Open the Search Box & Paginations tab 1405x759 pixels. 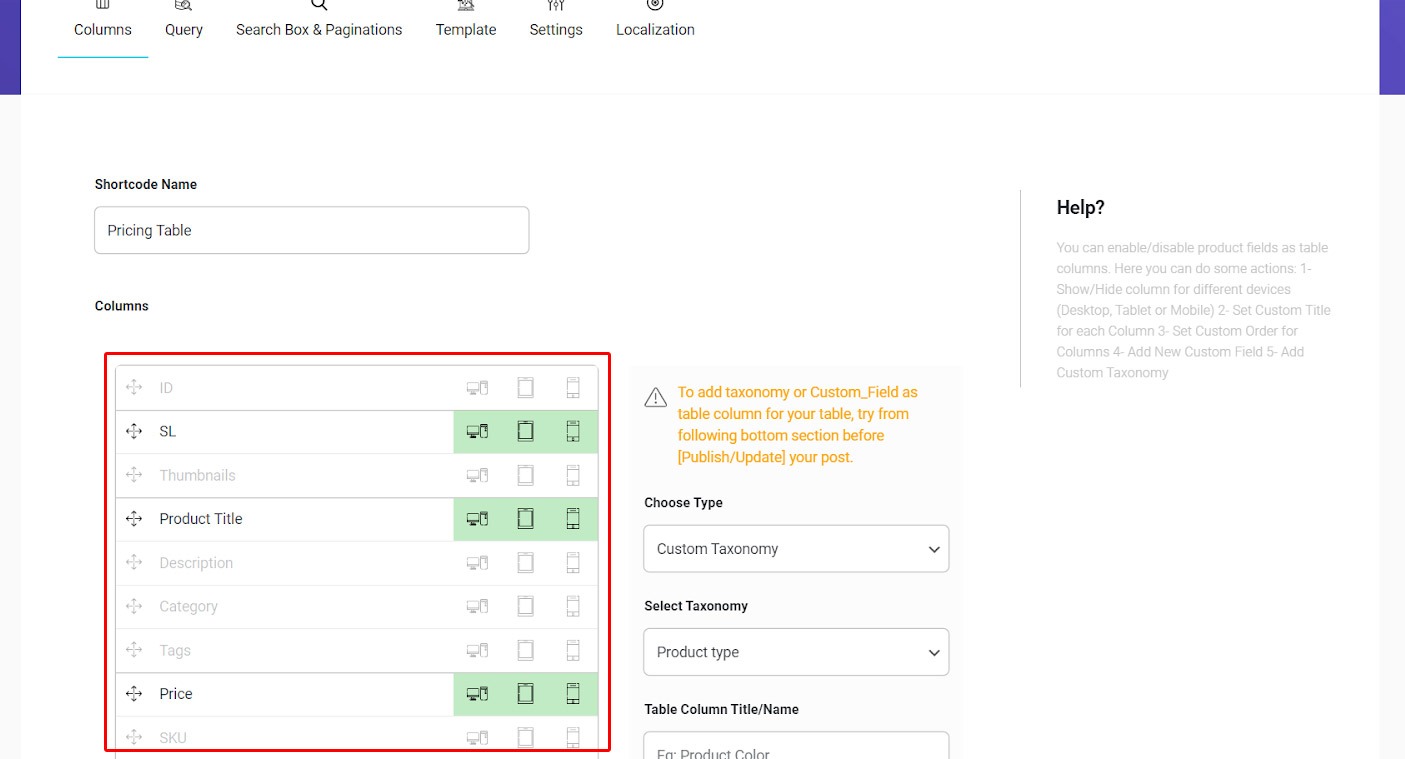coord(319,22)
